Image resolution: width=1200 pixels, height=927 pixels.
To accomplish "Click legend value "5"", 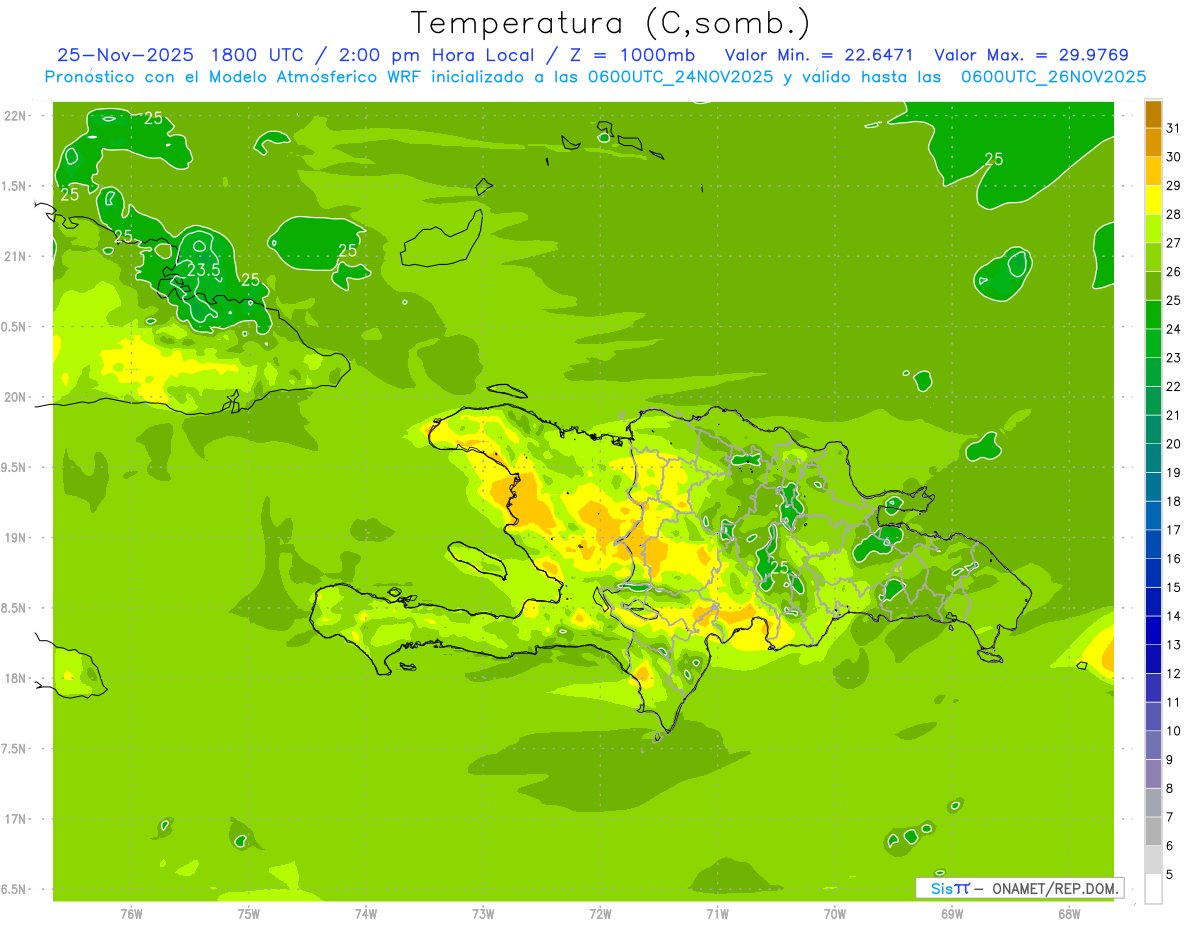I will (x=1170, y=875).
